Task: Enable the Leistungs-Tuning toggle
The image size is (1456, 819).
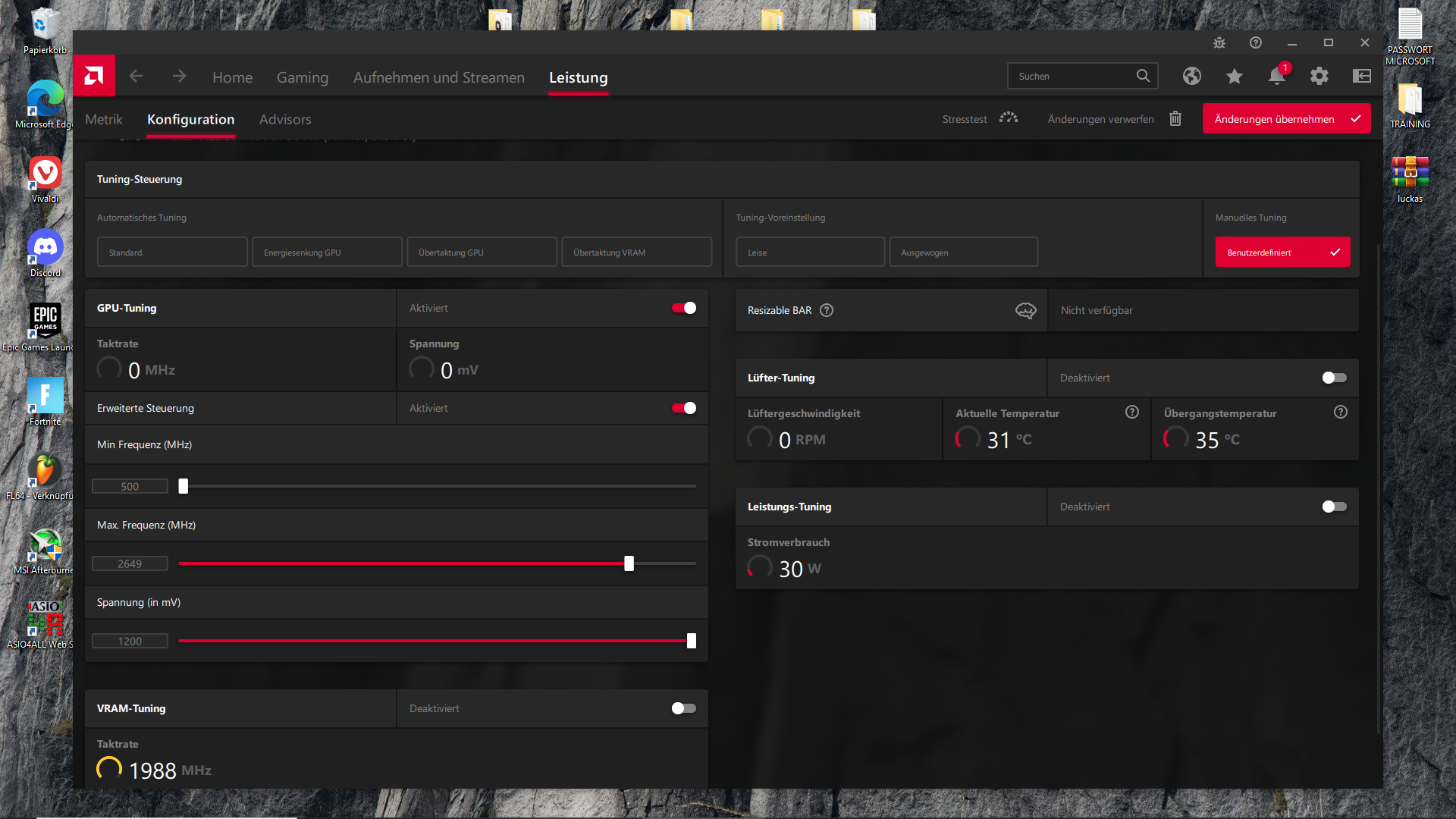Action: (1334, 507)
